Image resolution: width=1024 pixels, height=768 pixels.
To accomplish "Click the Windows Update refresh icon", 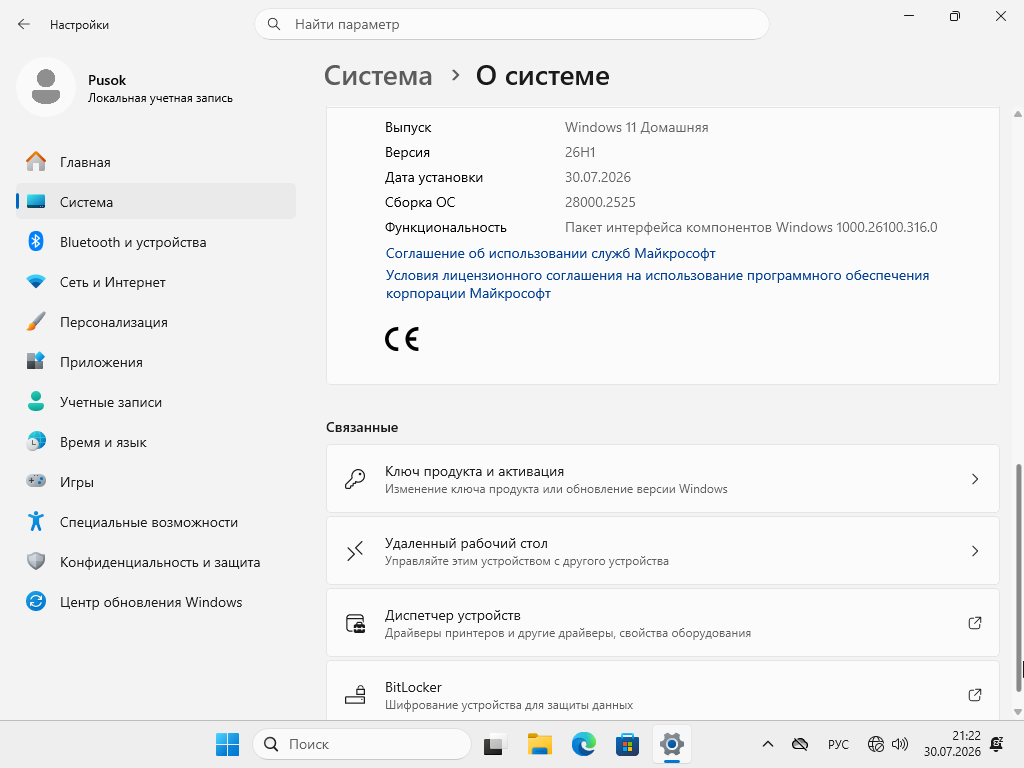I will point(36,601).
